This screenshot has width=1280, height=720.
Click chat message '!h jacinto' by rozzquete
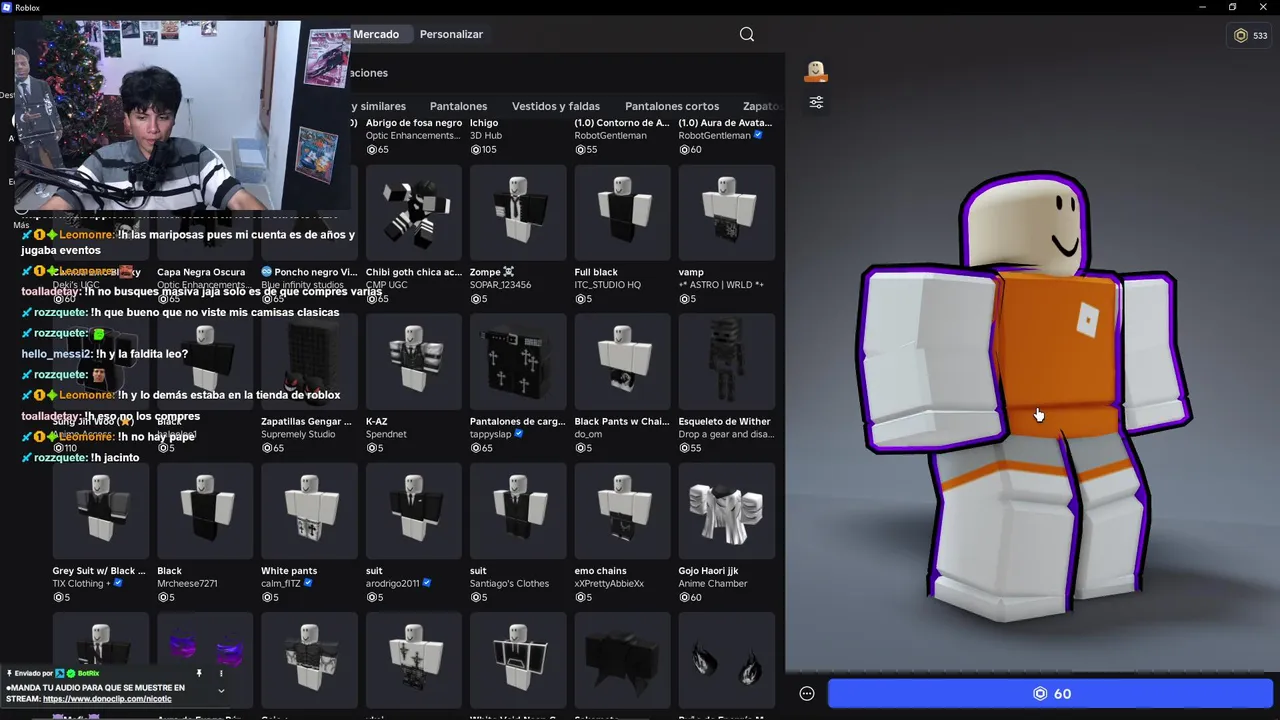[81, 458]
